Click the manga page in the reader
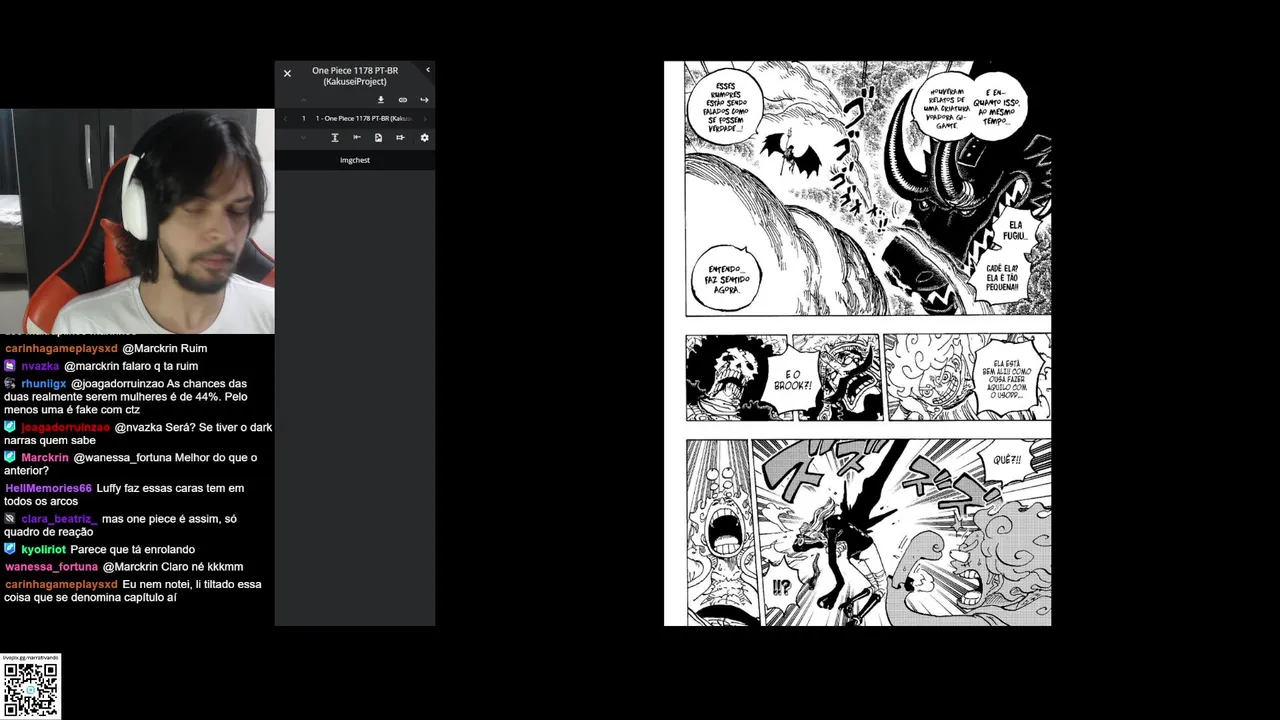This screenshot has height=720, width=1280. coord(857,343)
